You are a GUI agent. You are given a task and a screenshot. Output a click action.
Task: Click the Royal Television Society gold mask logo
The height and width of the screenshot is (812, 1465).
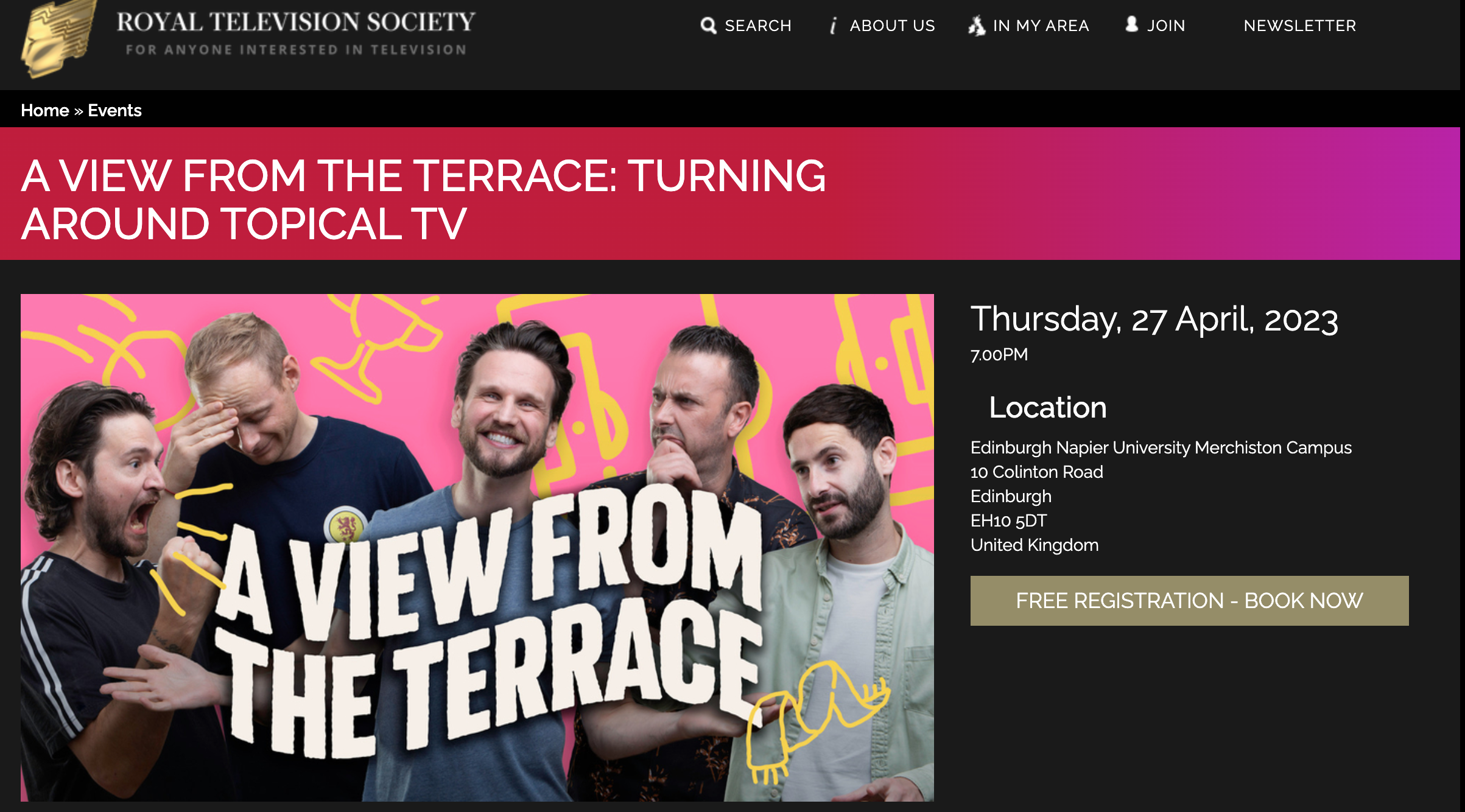58,38
